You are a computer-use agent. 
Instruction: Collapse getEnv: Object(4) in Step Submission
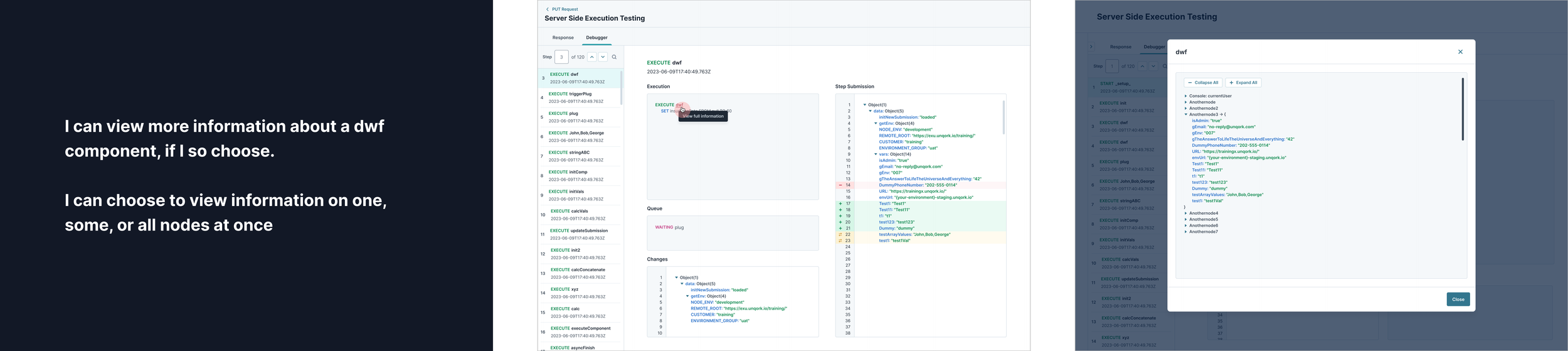click(876, 124)
